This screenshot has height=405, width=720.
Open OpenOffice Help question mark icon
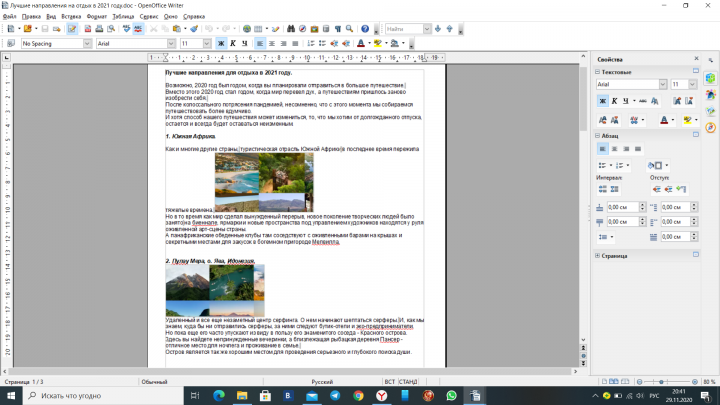(x=365, y=29)
